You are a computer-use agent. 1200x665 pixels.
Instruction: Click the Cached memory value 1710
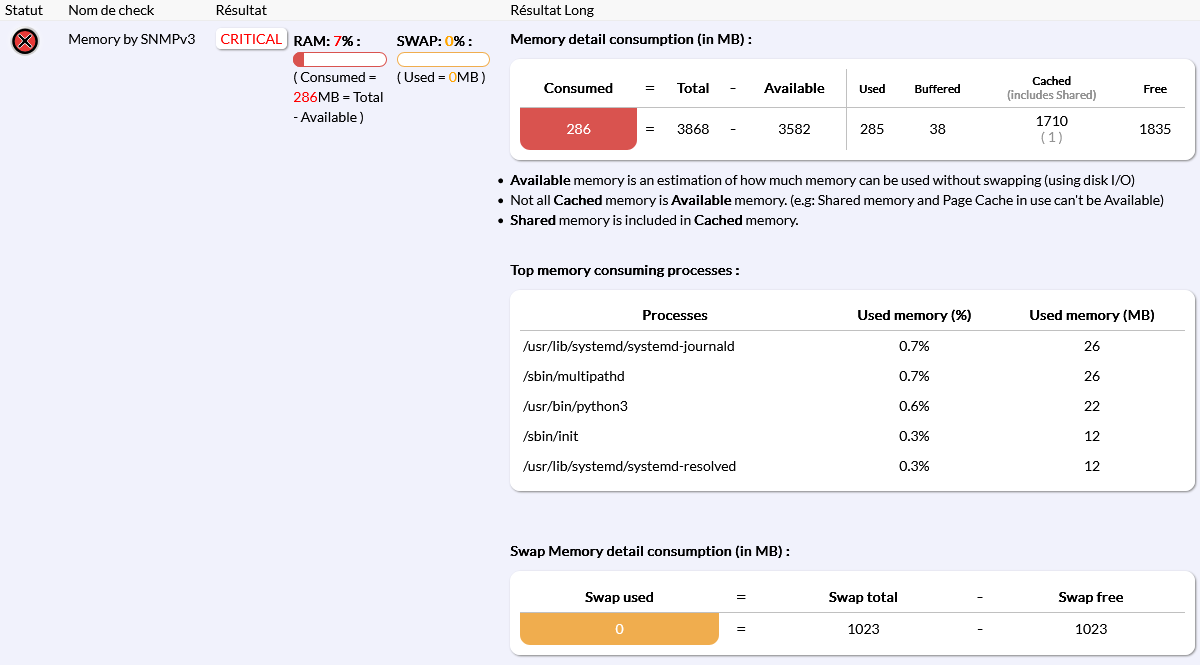tap(1051, 121)
